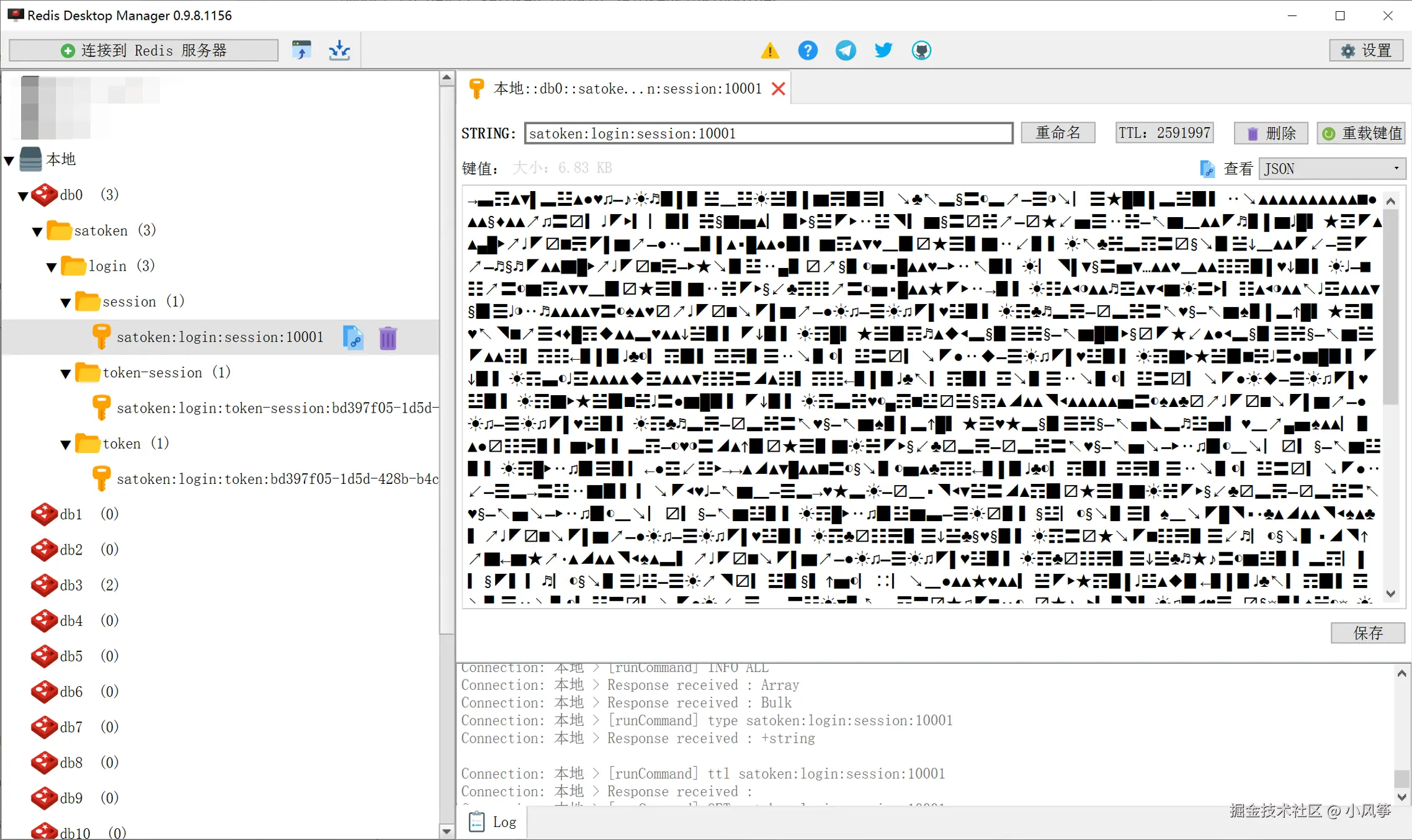Screen dimensions: 1412x840
Task: Collapse the session folder node
Action: (66, 302)
